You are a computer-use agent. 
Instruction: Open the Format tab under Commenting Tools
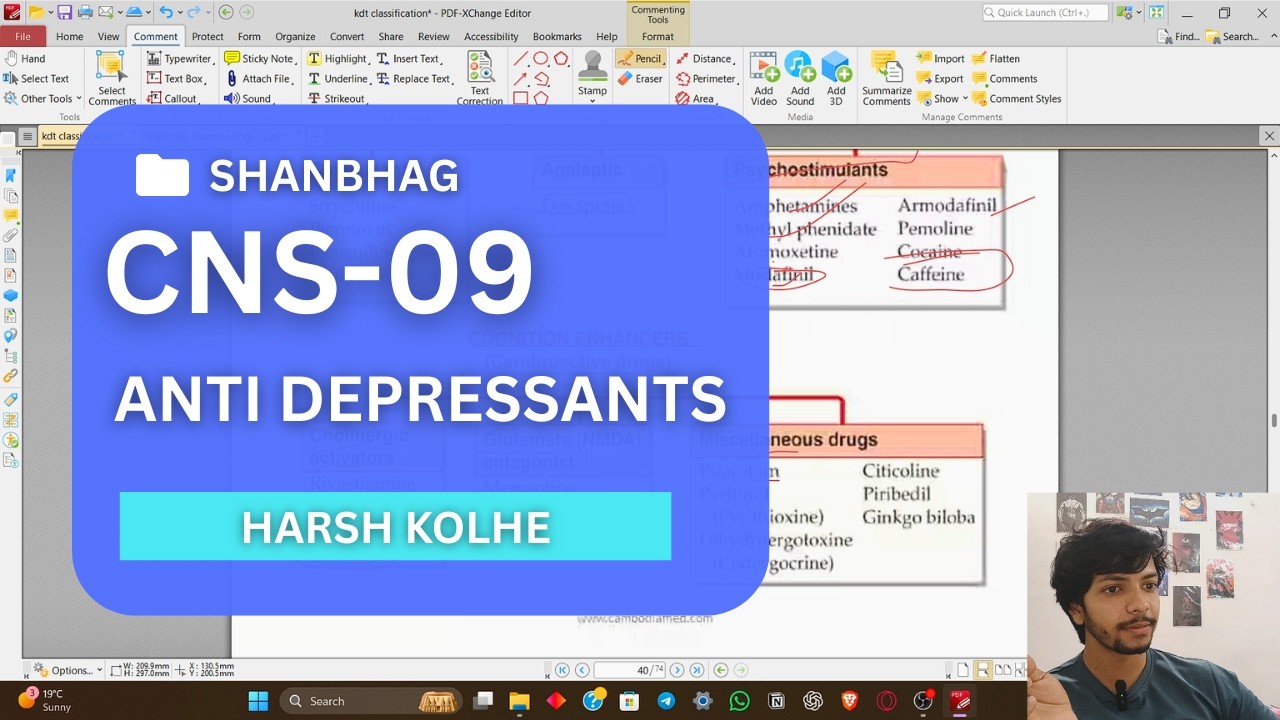[x=657, y=37]
